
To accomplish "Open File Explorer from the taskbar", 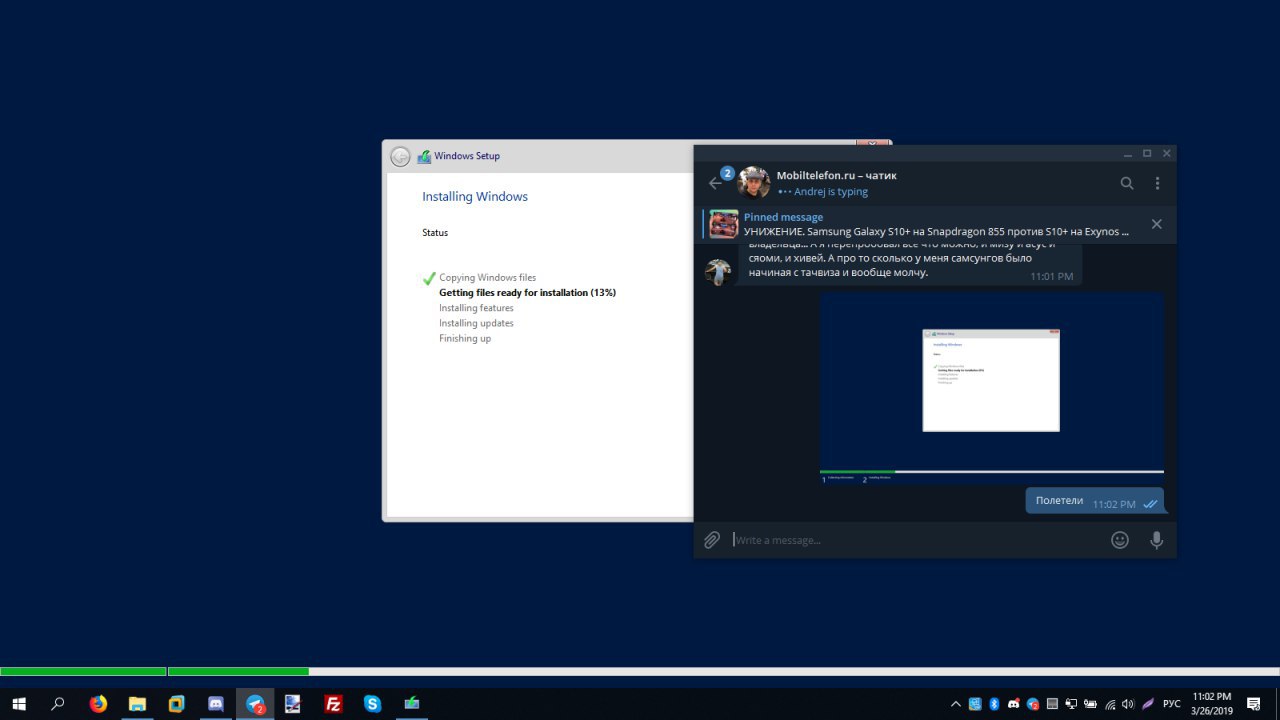I will [137, 704].
